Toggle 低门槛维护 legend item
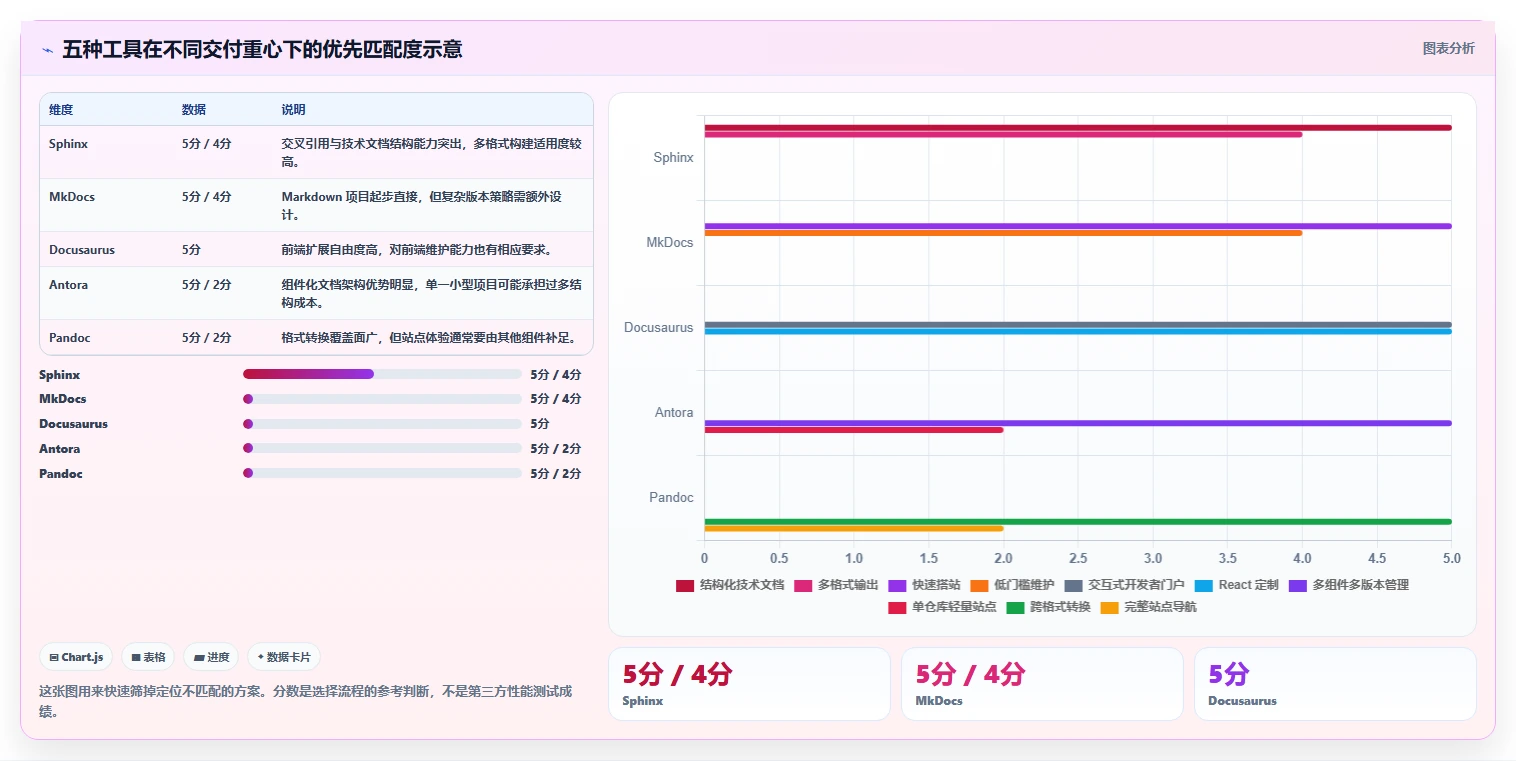This screenshot has width=1516, height=761. pos(1012,585)
